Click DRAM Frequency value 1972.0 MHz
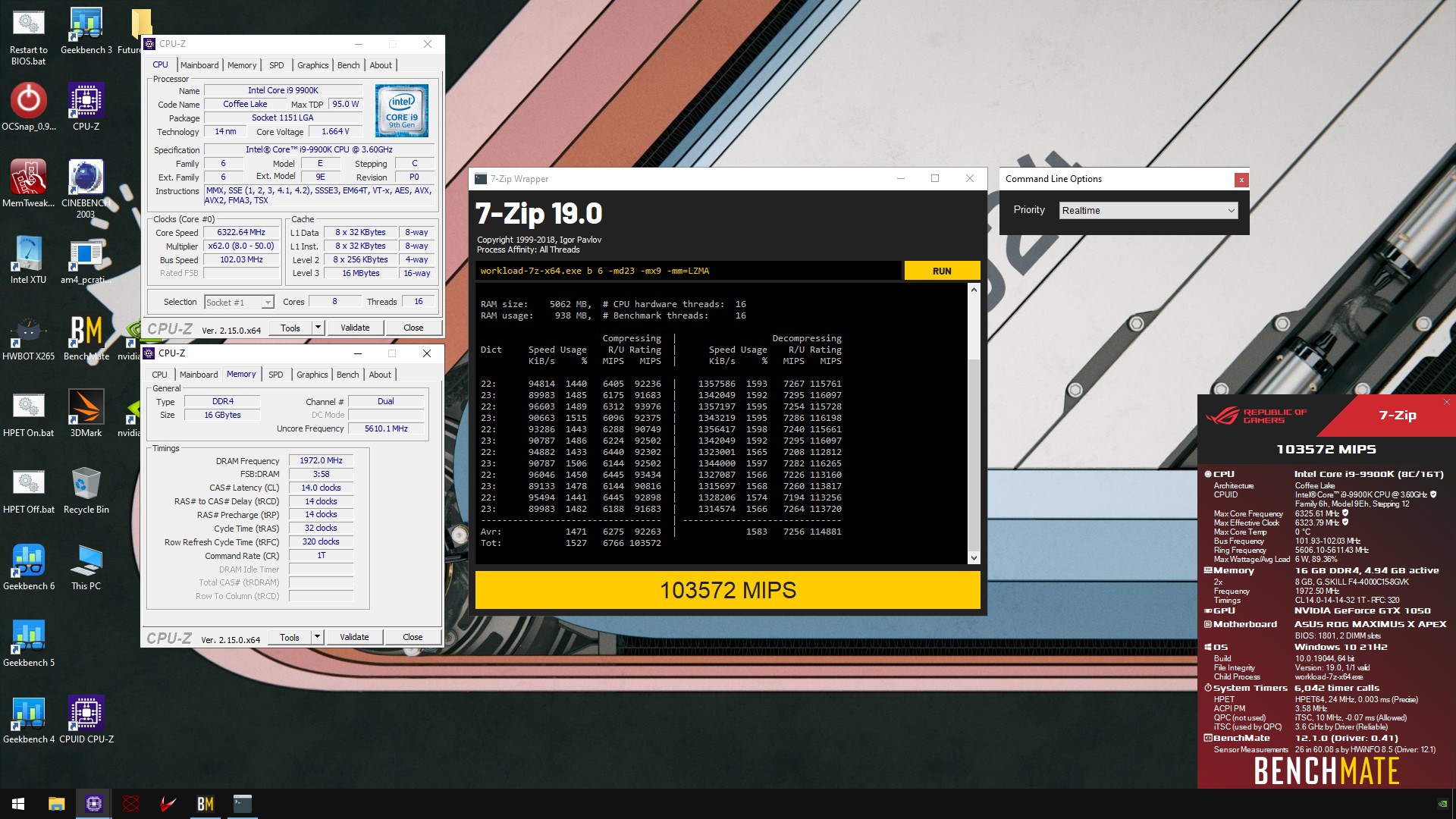1456x819 pixels. (321, 460)
